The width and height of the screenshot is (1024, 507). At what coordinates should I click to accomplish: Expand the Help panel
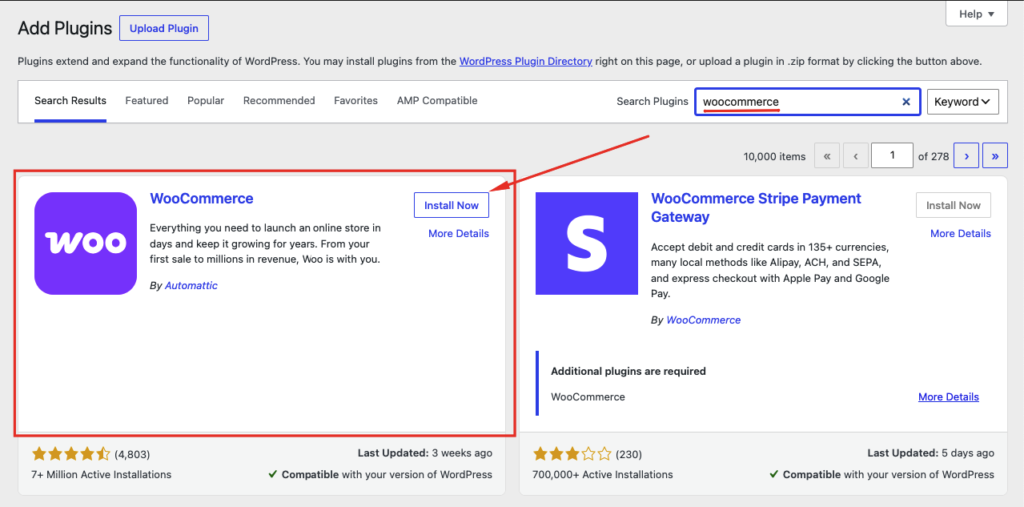click(x=977, y=14)
